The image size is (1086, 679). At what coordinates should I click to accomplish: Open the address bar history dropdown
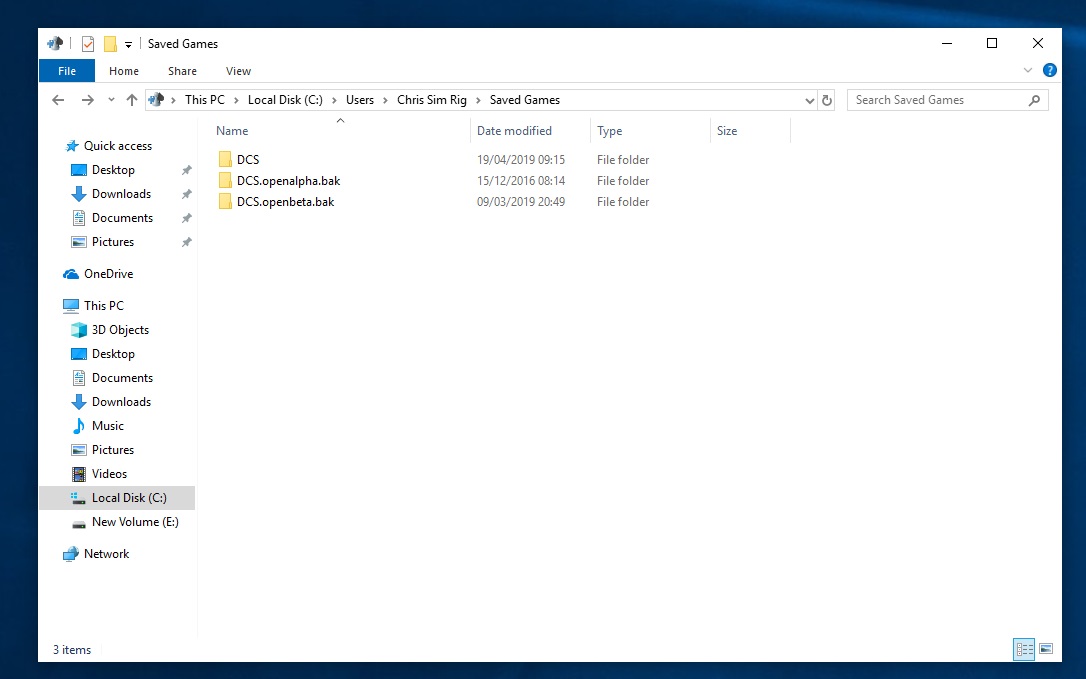(810, 100)
